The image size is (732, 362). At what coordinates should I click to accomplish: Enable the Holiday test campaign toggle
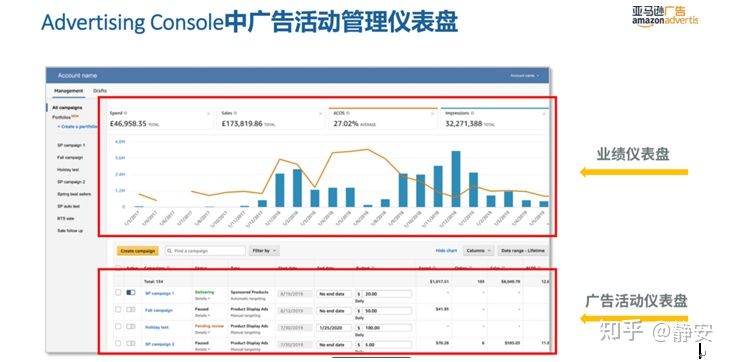coord(131,327)
